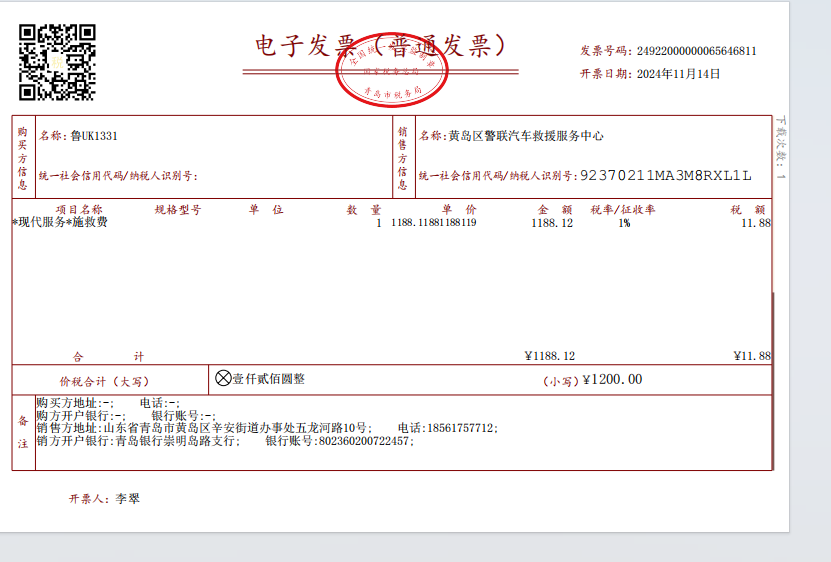
Task: Click the vertical 下载次数: 1 label
Action: tap(782, 148)
